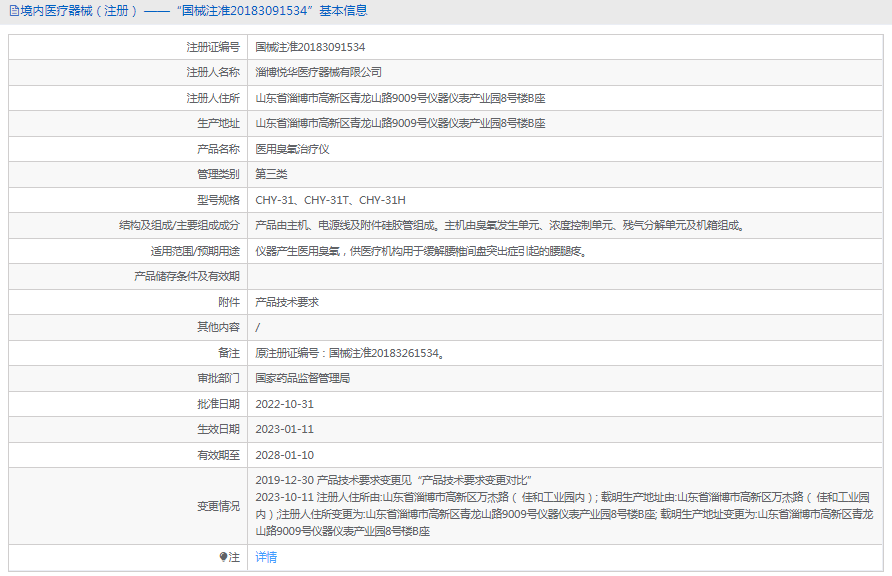The height and width of the screenshot is (576, 892).
Task: Click the 型号规格 row label
Action: coord(218,200)
